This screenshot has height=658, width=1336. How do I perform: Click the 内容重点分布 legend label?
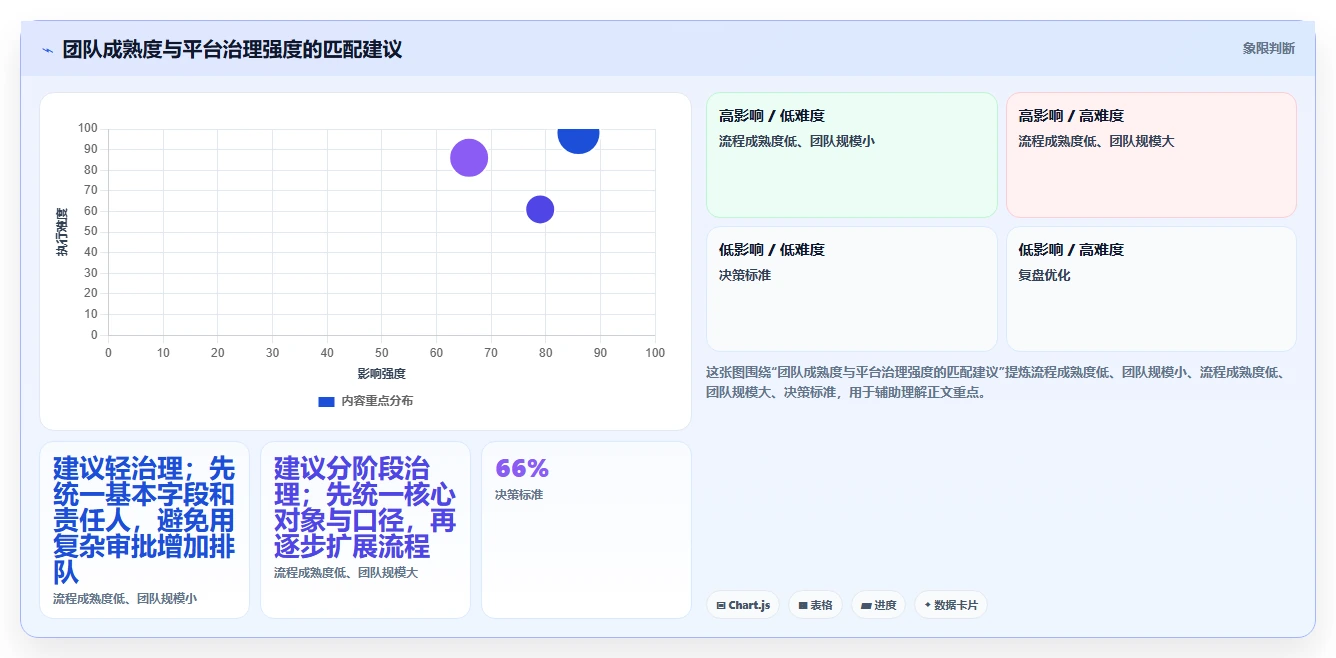point(377,401)
